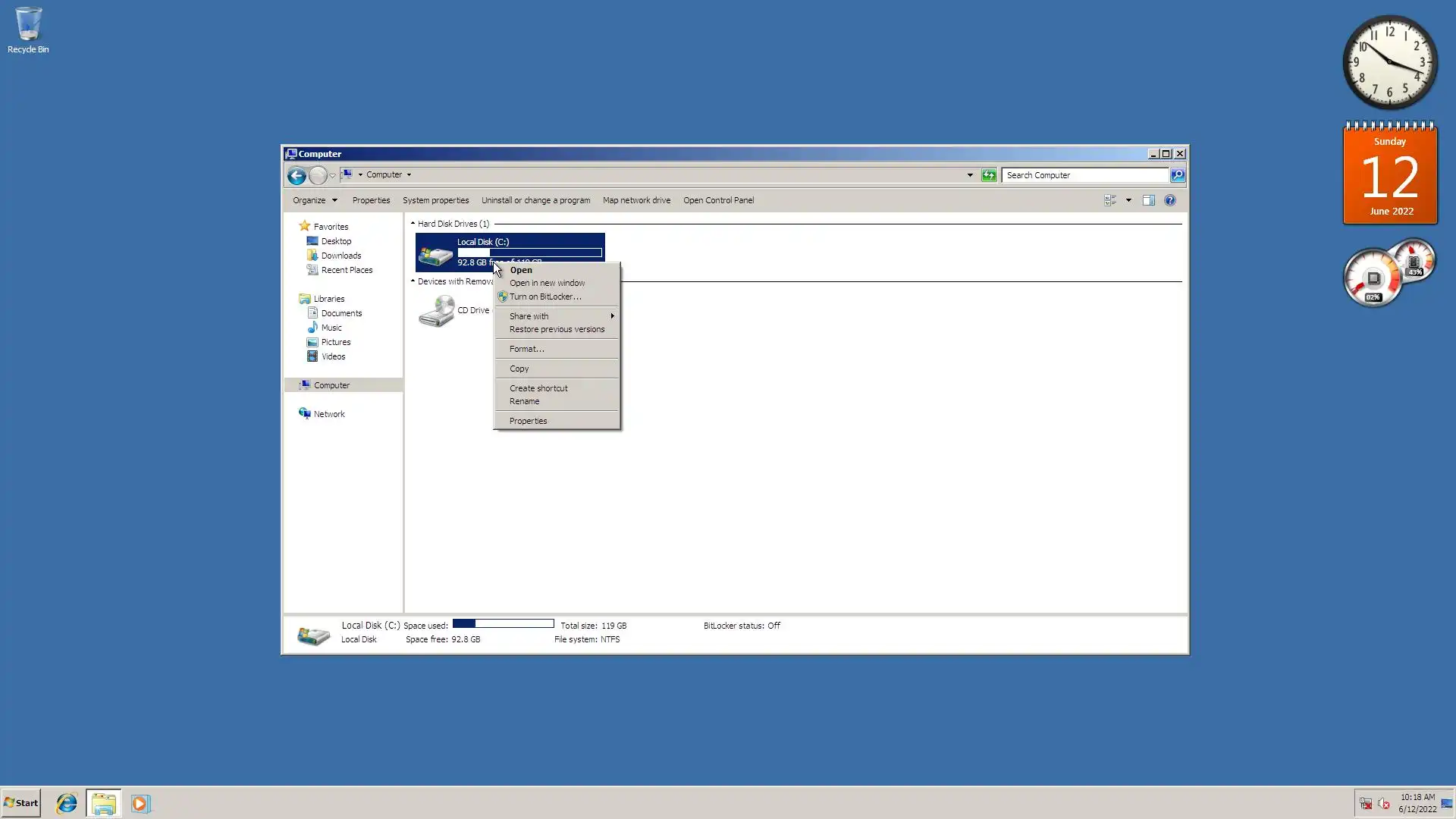The image size is (1456, 819).
Task: Choose Format... from the context menu
Action: pos(526,349)
